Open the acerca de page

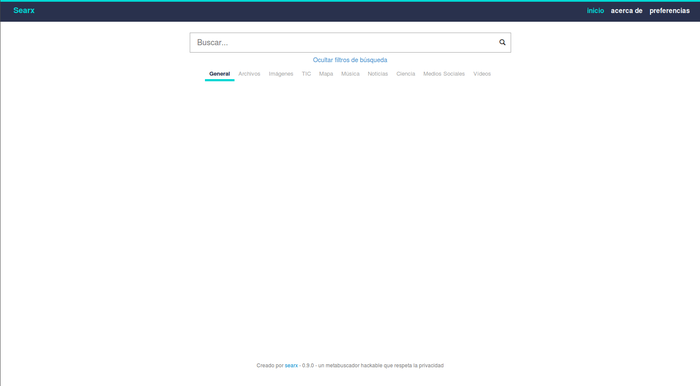(626, 11)
